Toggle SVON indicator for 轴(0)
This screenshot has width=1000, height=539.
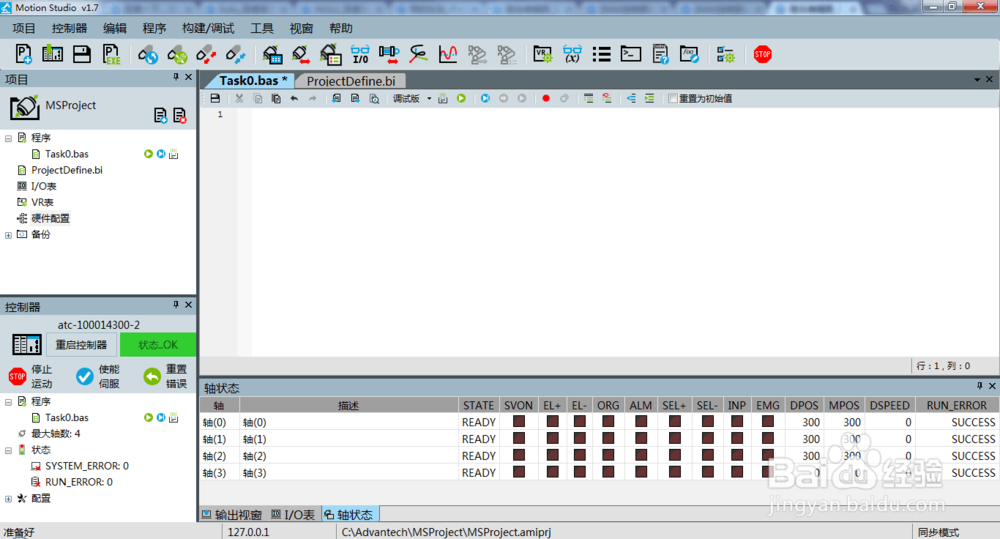(518, 422)
